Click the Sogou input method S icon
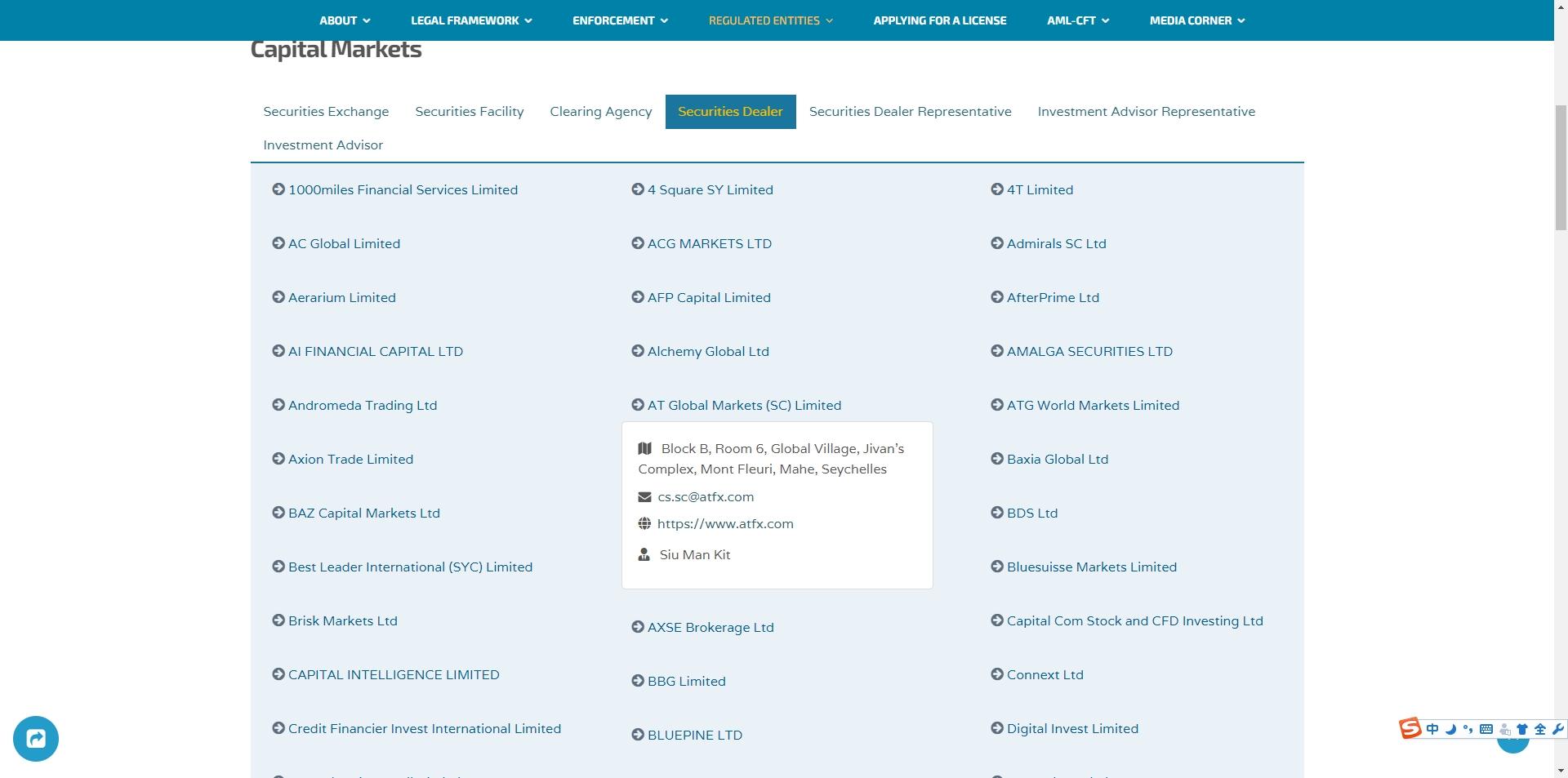Viewport: 1568px width, 778px height. (1410, 728)
